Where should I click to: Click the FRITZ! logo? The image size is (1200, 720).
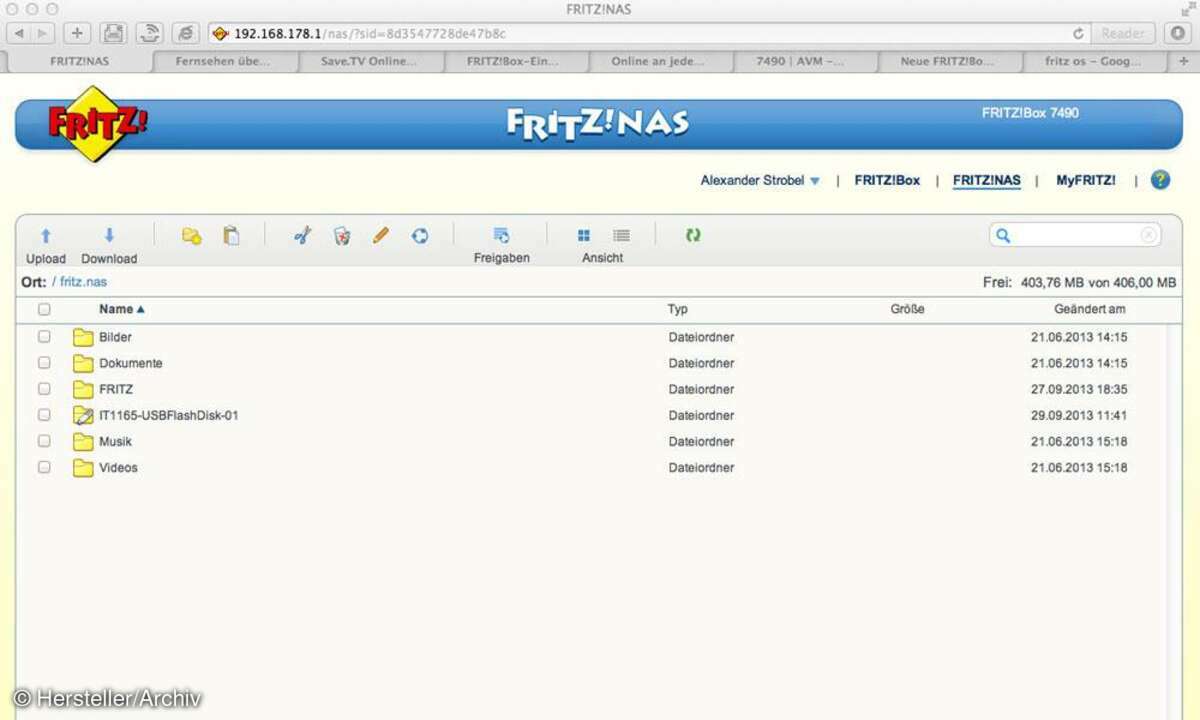point(97,124)
